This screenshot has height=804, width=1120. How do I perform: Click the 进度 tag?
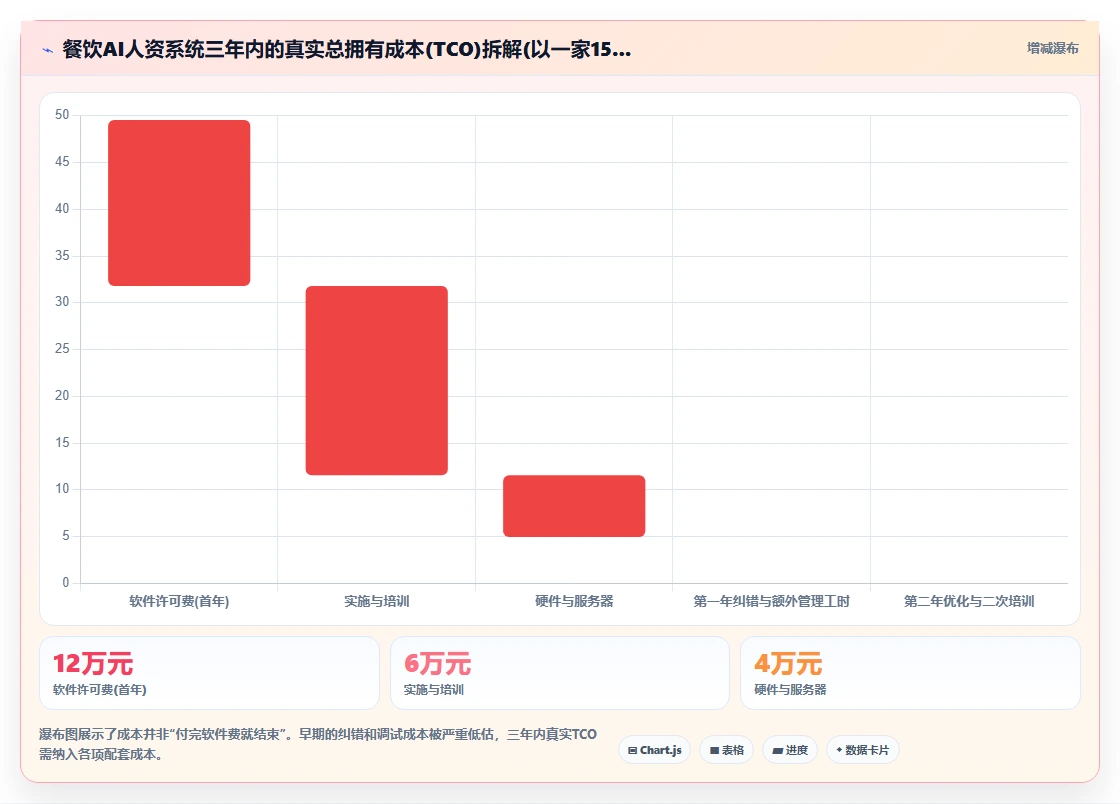790,750
